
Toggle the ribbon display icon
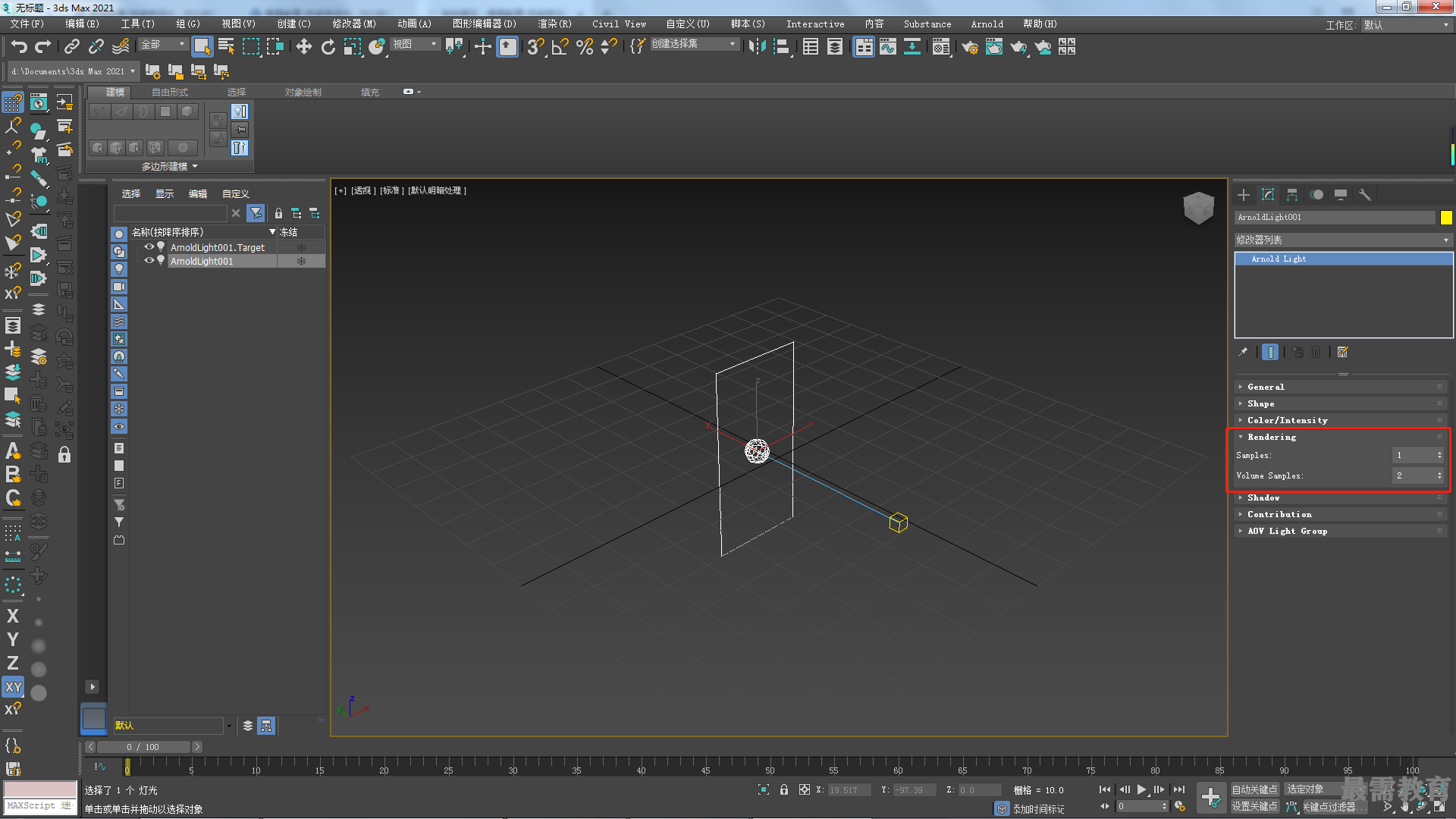[864, 47]
